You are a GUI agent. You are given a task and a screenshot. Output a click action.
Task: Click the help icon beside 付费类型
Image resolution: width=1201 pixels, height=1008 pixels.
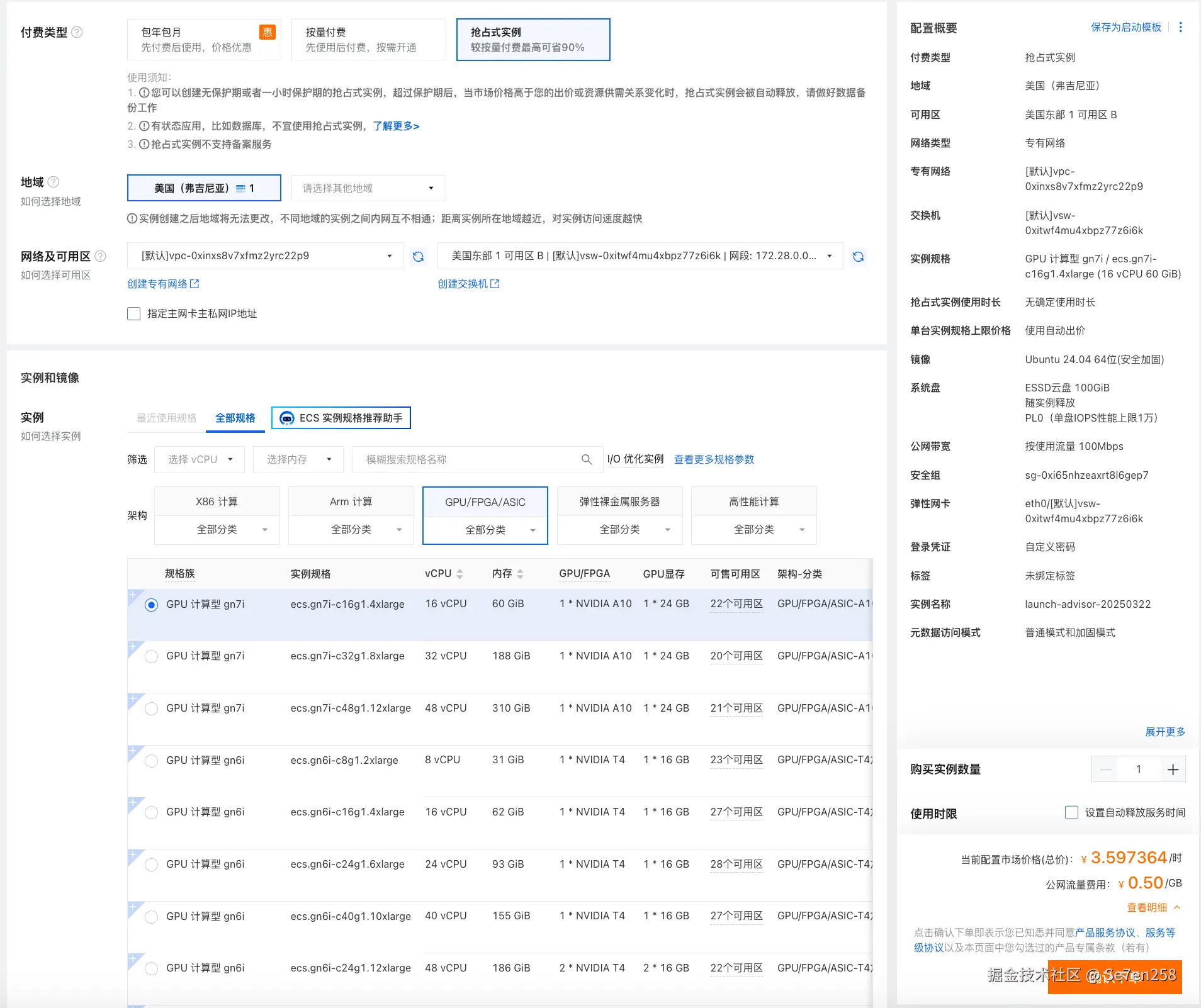77,32
